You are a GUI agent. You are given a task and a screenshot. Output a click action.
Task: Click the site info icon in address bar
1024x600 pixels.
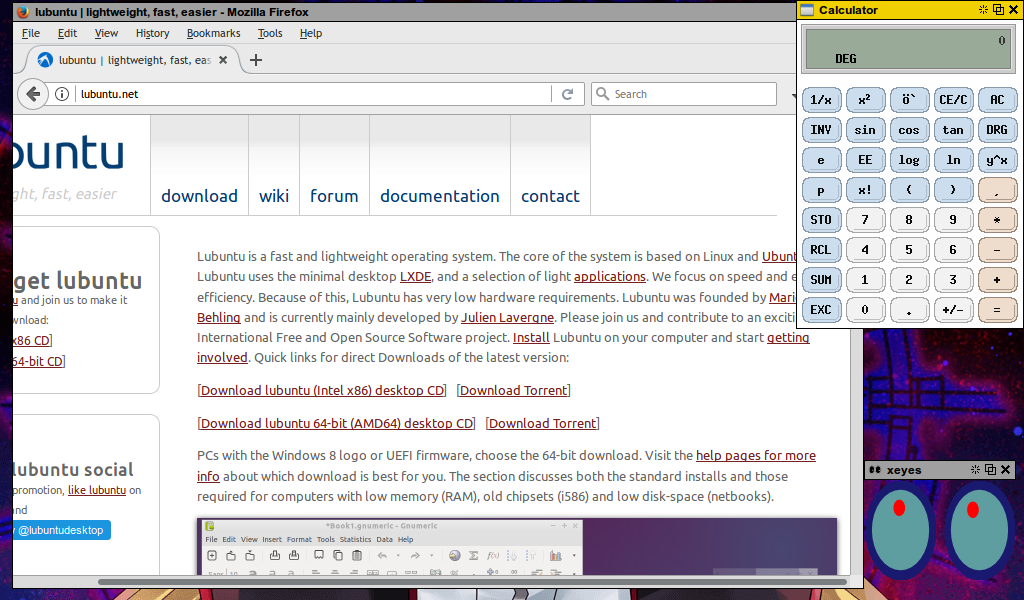coord(62,94)
